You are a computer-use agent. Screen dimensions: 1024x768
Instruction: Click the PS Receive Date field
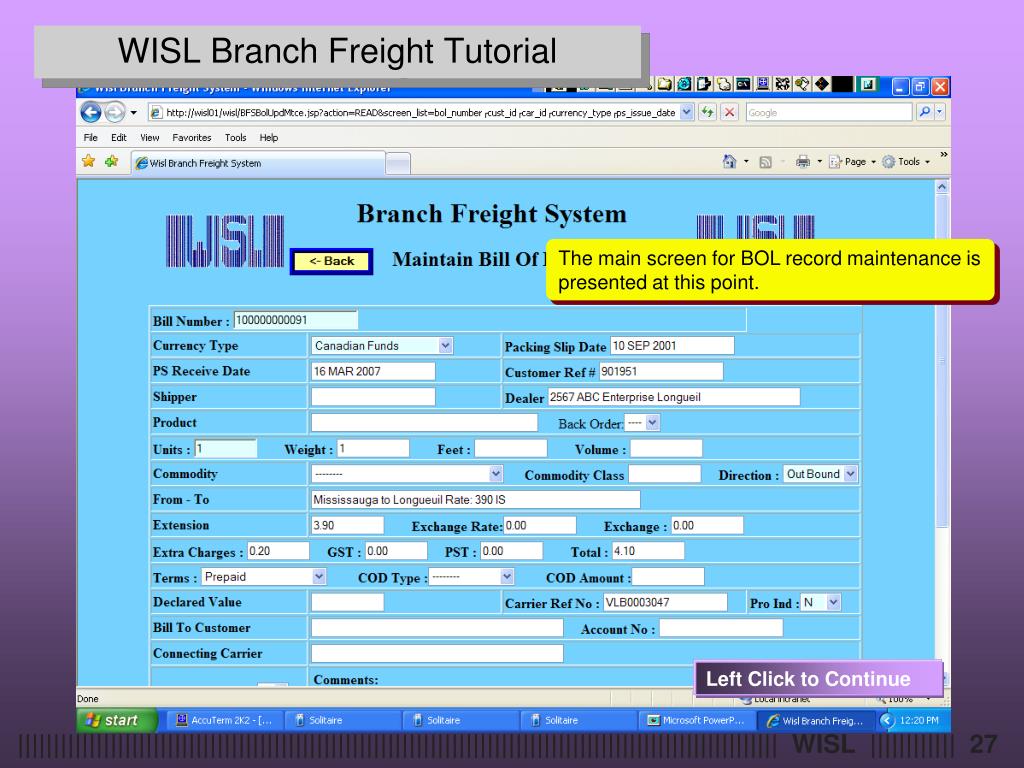click(373, 372)
